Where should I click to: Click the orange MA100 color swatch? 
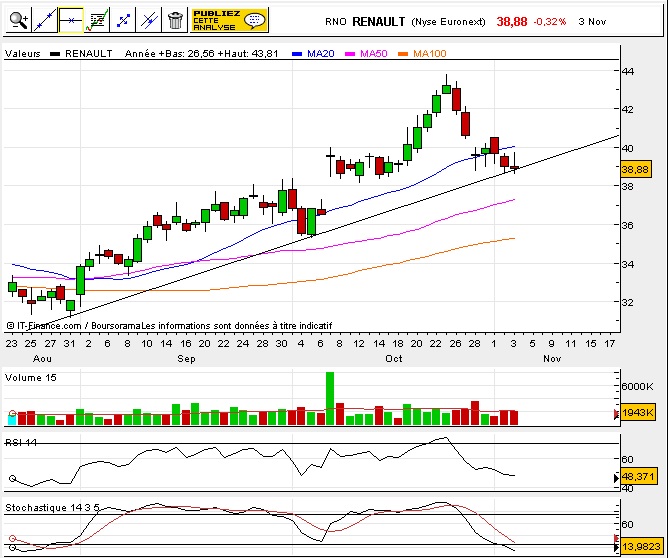coord(403,54)
